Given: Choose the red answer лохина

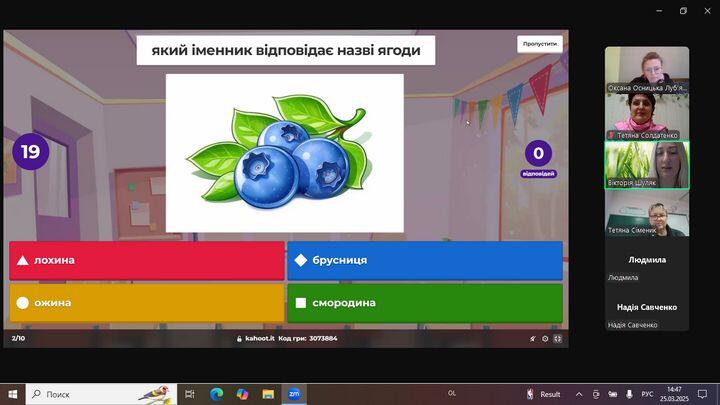Looking at the screenshot, I should [x=147, y=260].
